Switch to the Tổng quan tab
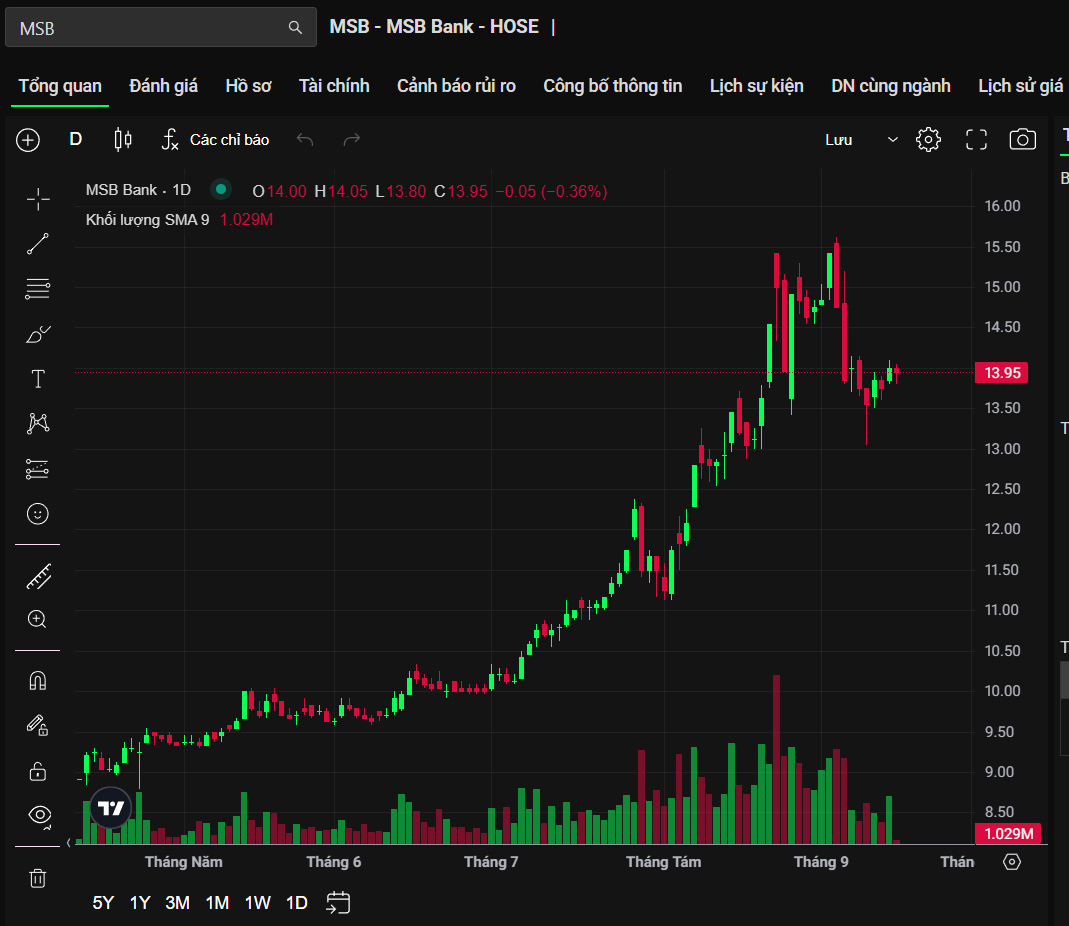The height and width of the screenshot is (926, 1069). click(60, 86)
